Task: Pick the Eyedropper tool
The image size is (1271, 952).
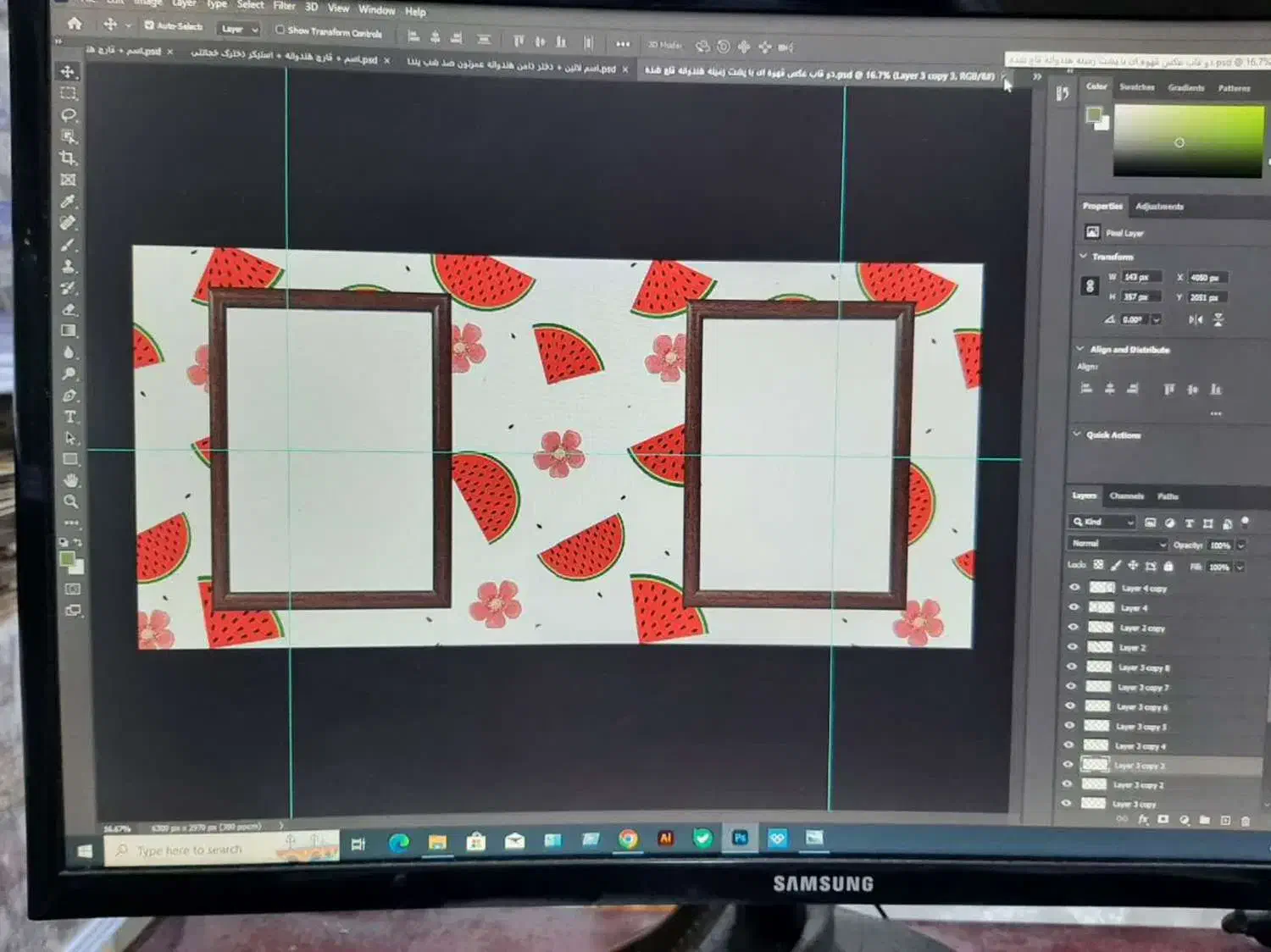Action: tap(69, 202)
